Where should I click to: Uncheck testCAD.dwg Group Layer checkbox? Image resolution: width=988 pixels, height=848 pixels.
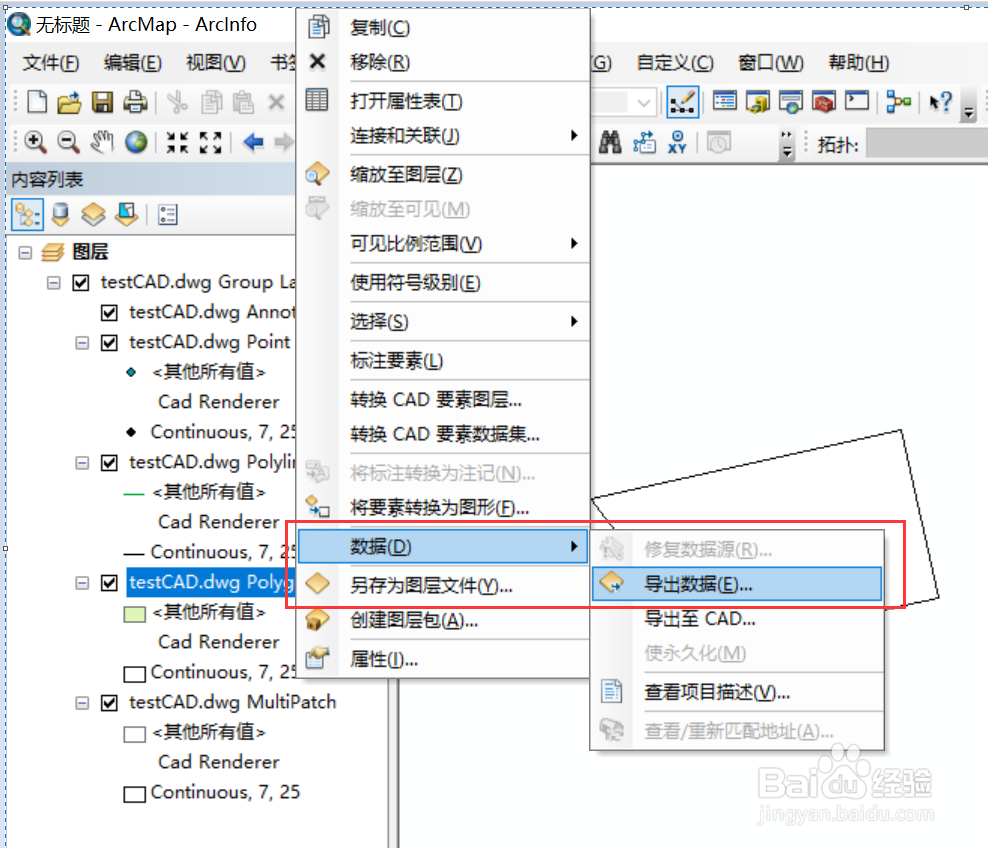(x=81, y=282)
